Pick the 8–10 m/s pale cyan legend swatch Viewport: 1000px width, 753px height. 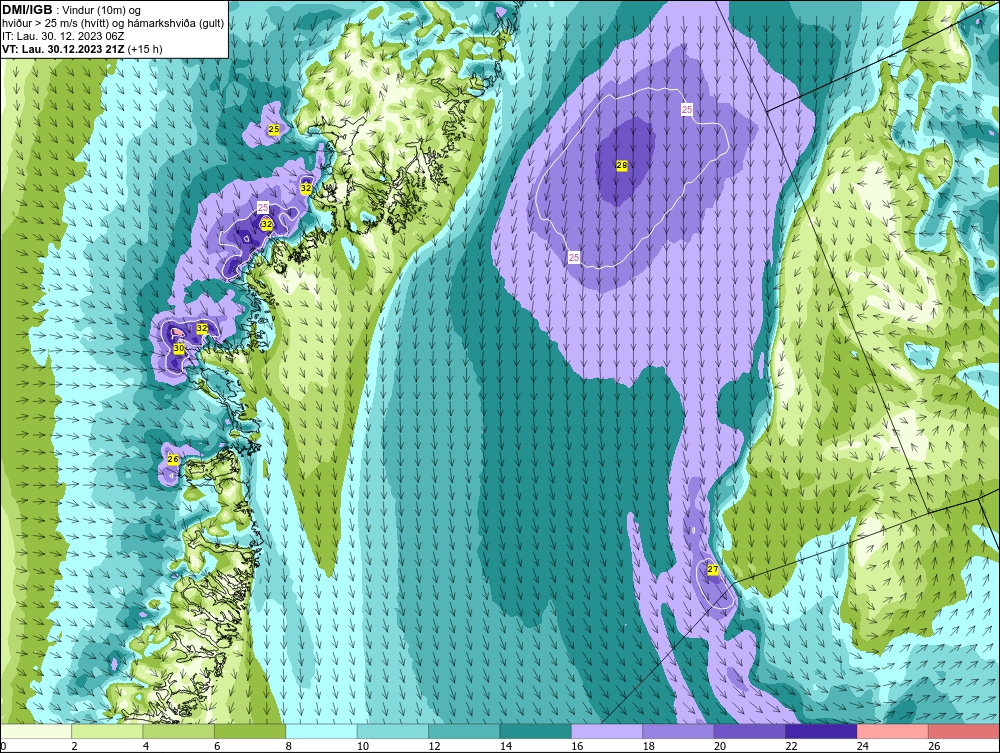pos(321,731)
